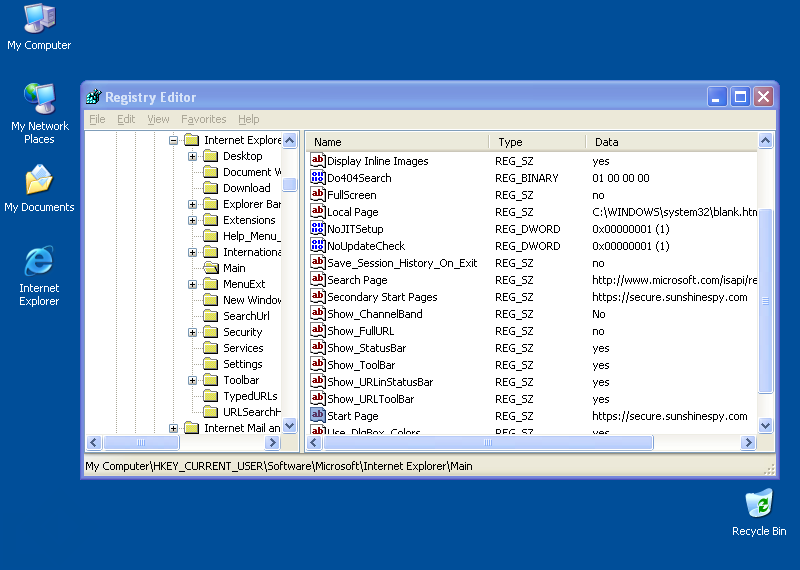Screen dimensions: 800x570
Task: Click the Toolbar key folder icon
Action: pyautogui.click(x=211, y=380)
